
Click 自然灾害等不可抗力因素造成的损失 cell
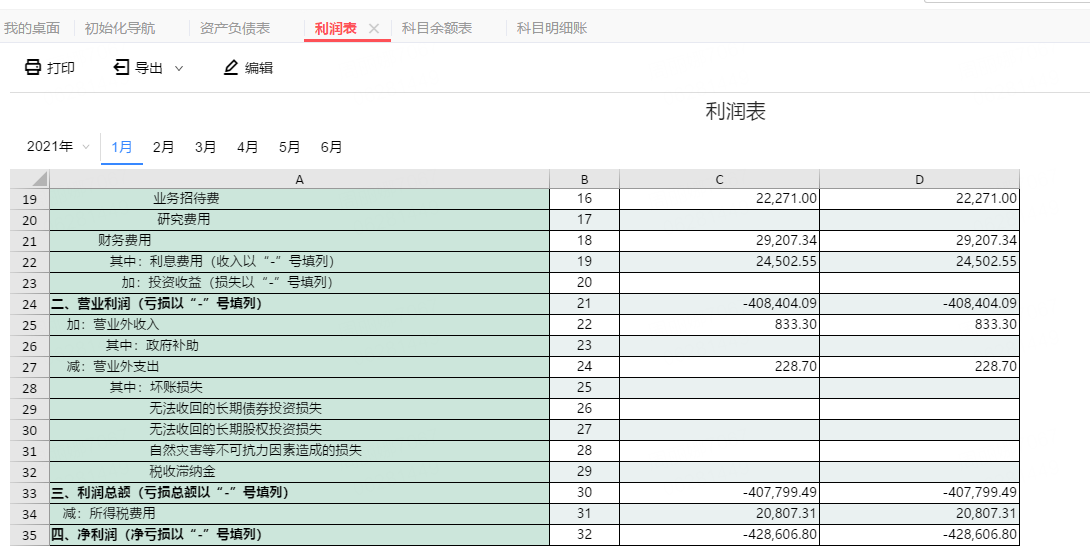(x=300, y=450)
